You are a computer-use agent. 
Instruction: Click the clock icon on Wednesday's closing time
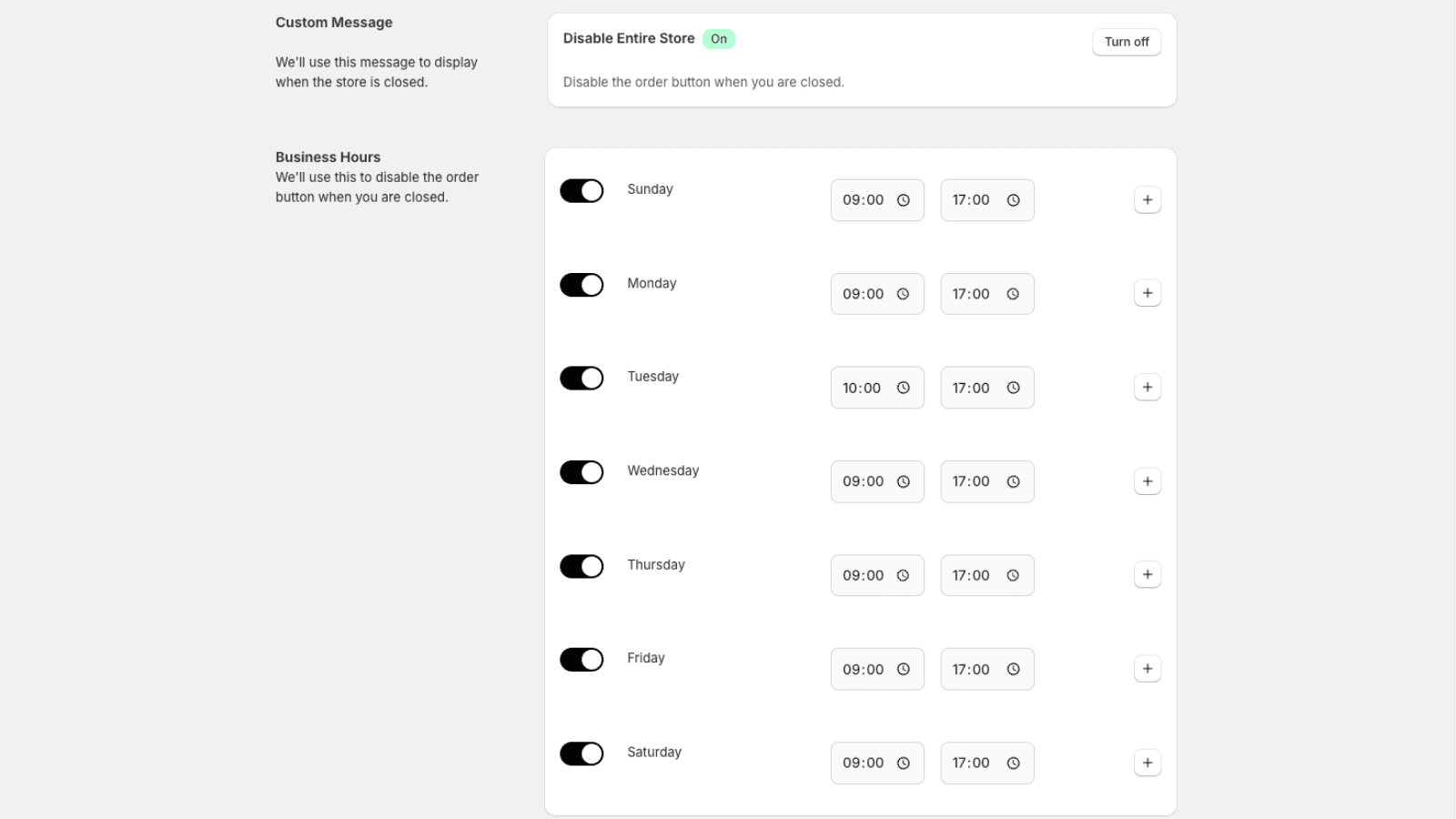pyautogui.click(x=1013, y=481)
